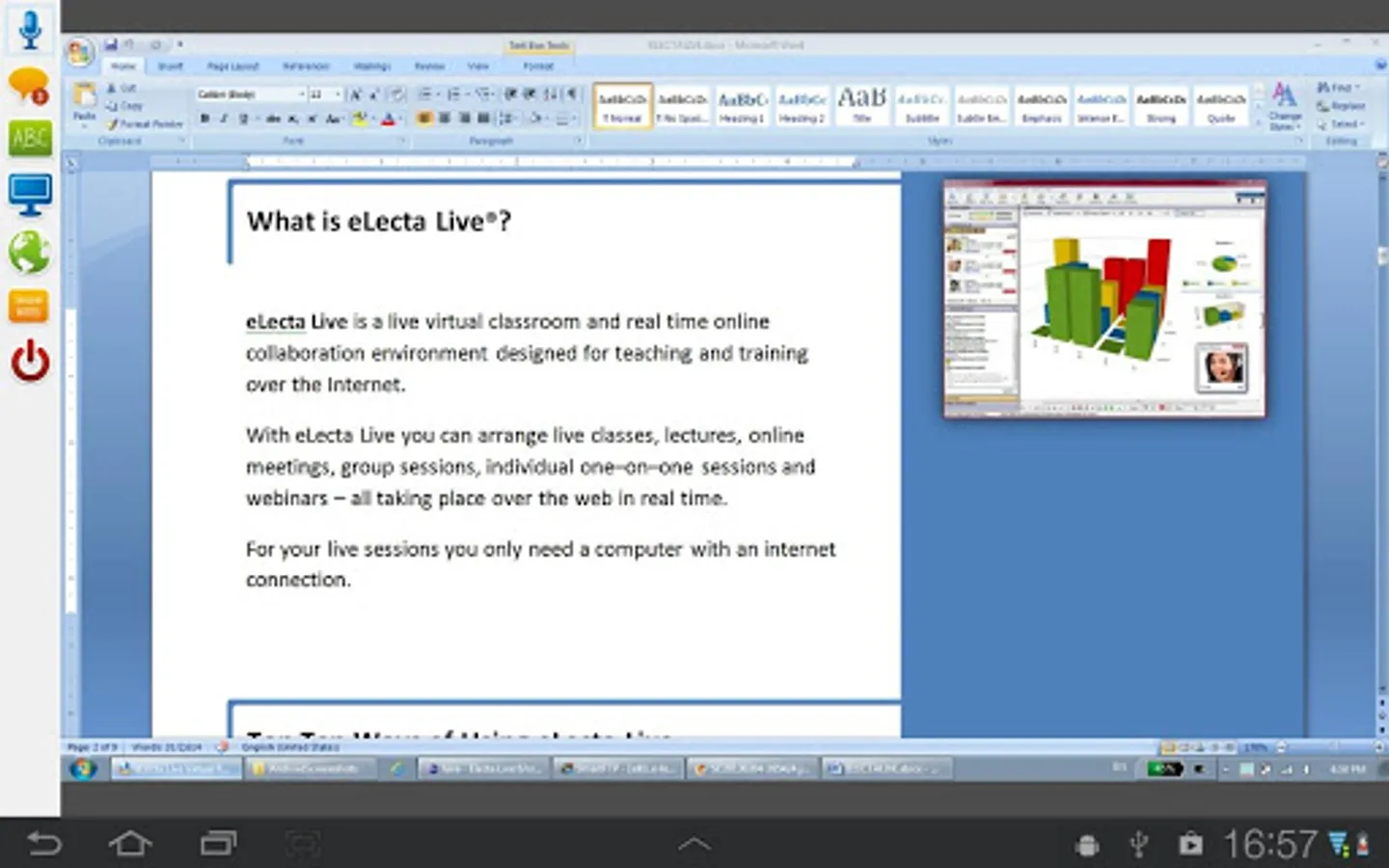The height and width of the screenshot is (868, 1389).
Task: Click the Shrink Font icon
Action: click(x=374, y=95)
